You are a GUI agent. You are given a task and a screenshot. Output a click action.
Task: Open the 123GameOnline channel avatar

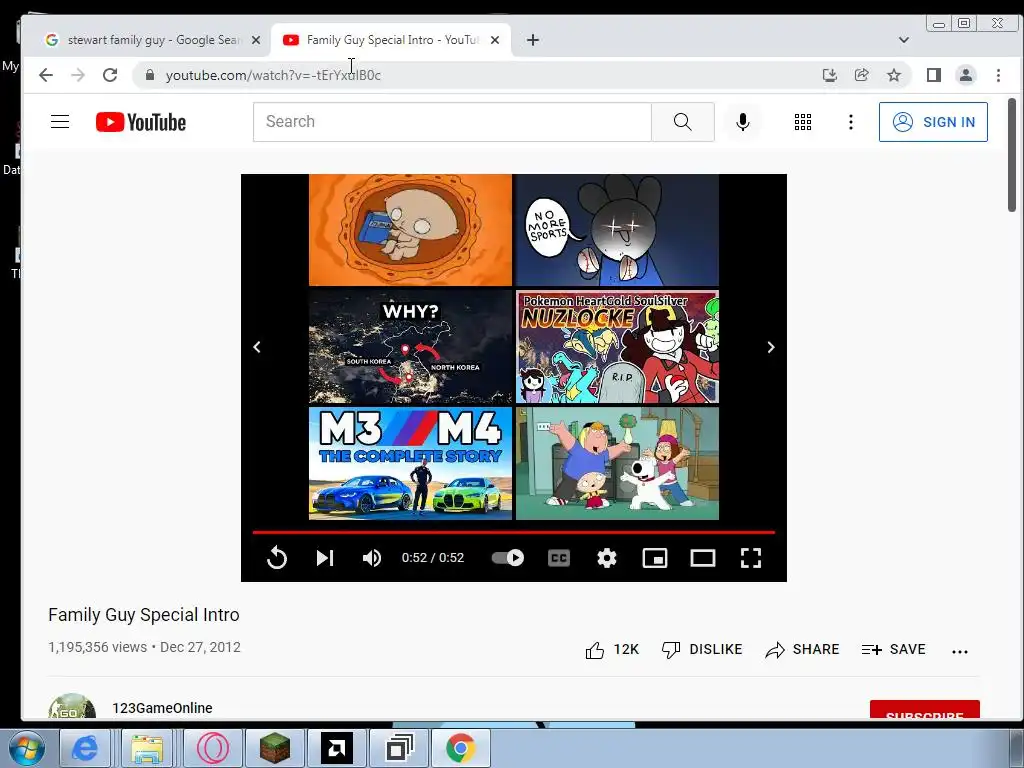point(72,707)
